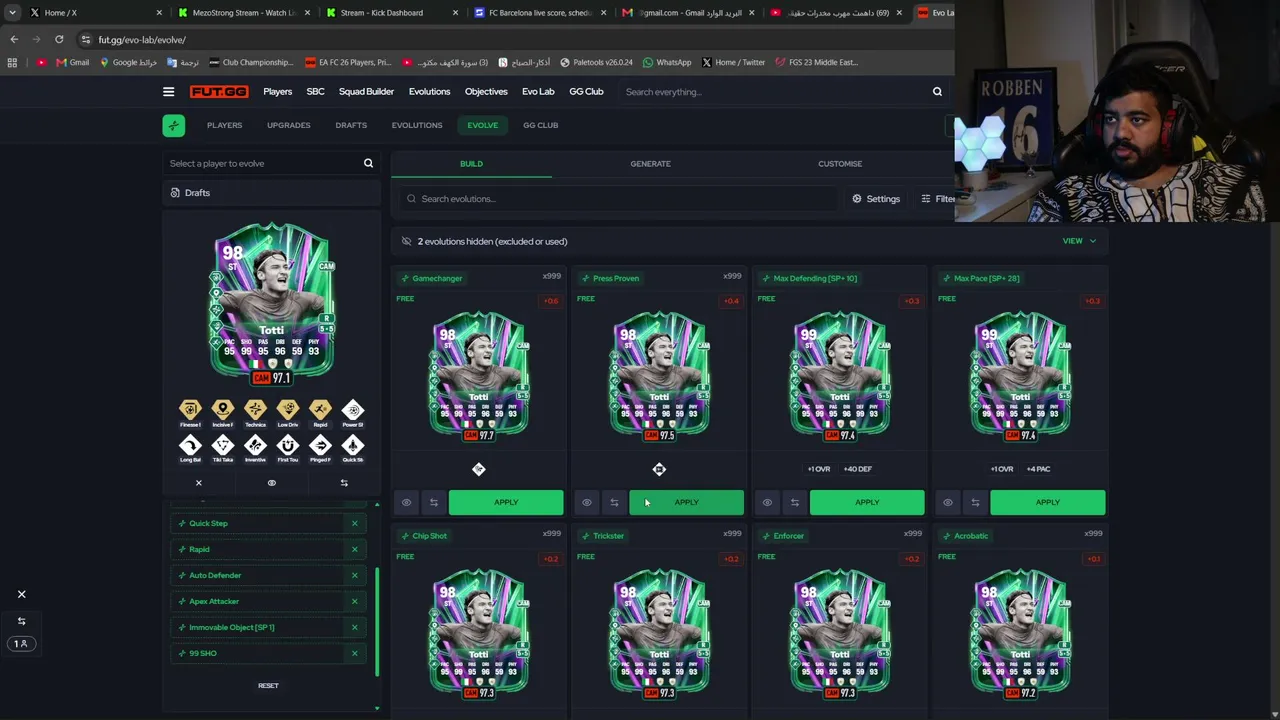Screen dimensions: 1280x720
Task: Select the Technical playstyle icon
Action: click(x=255, y=410)
